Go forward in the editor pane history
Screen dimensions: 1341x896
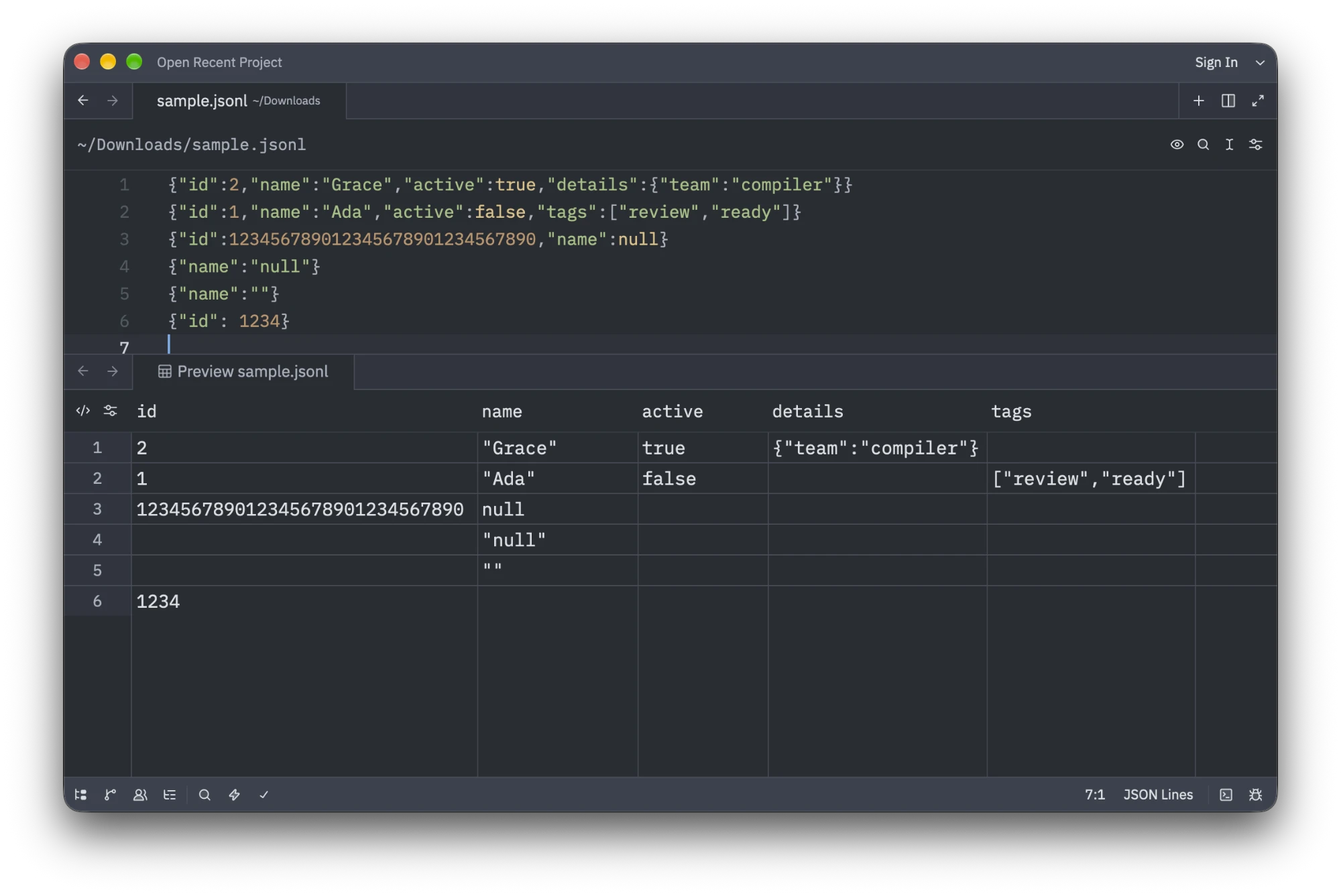pyautogui.click(x=113, y=101)
